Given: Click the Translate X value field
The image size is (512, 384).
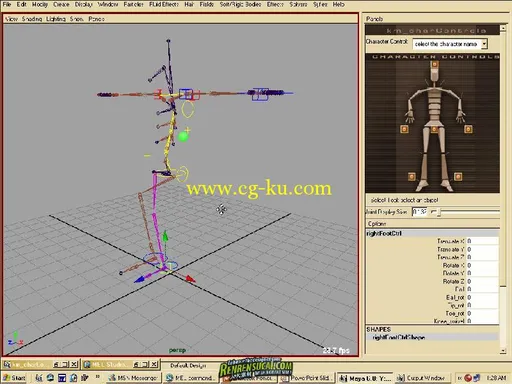Looking at the screenshot, I should 482,241.
